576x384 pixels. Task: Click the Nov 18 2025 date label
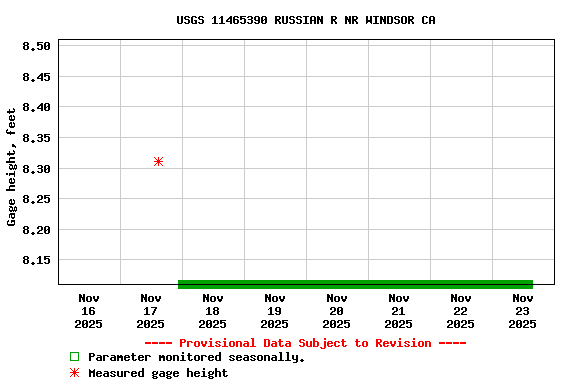[213, 311]
